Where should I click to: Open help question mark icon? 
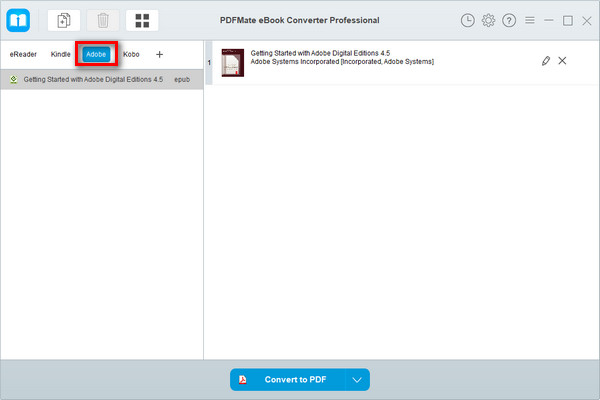point(509,20)
